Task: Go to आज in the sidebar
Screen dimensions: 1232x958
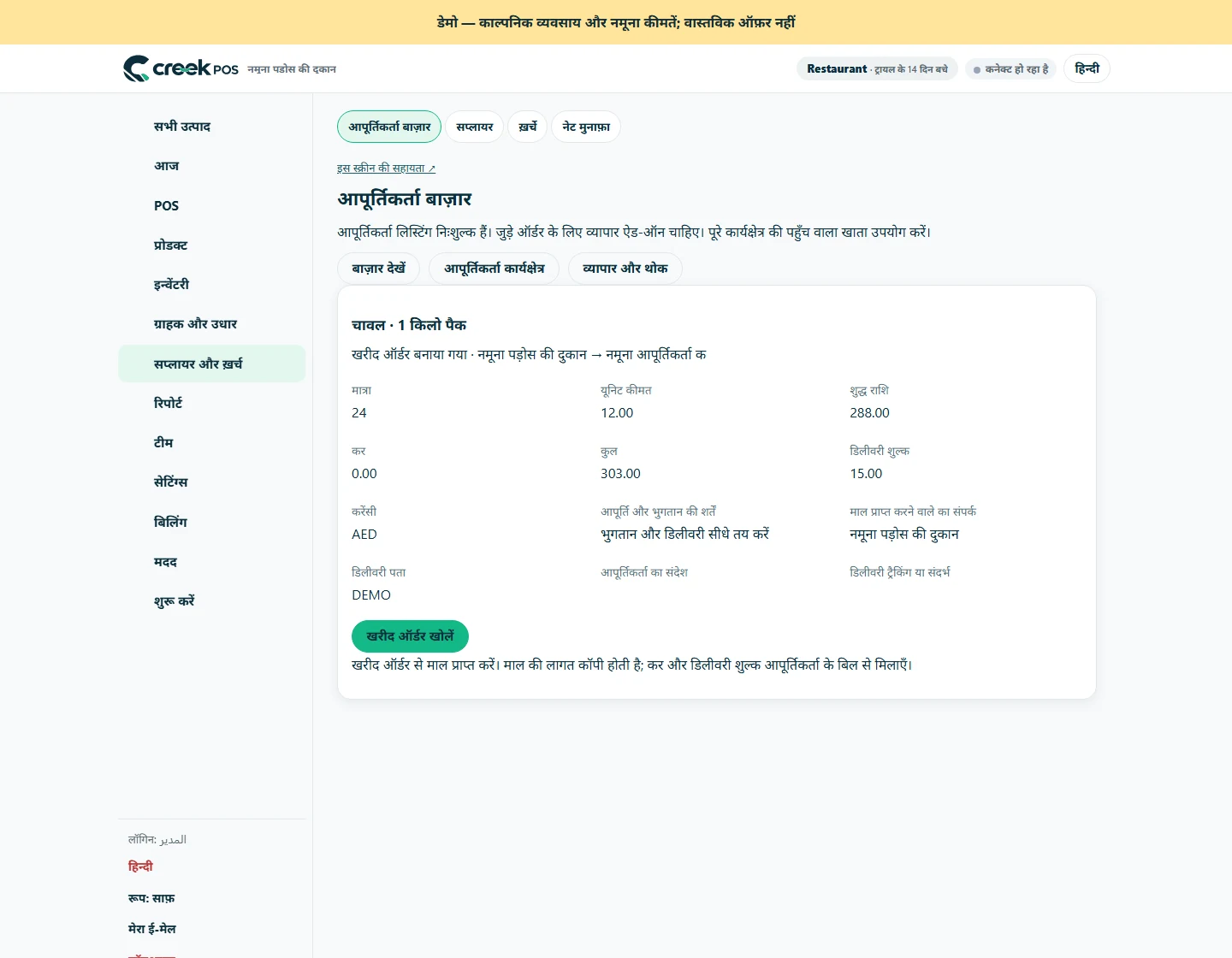Action: pyautogui.click(x=211, y=166)
